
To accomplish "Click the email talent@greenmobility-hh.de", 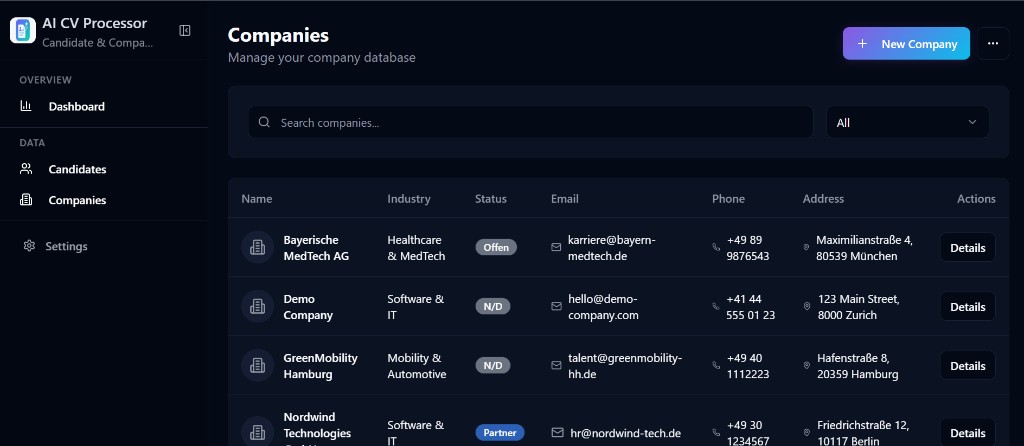I will coord(625,366).
